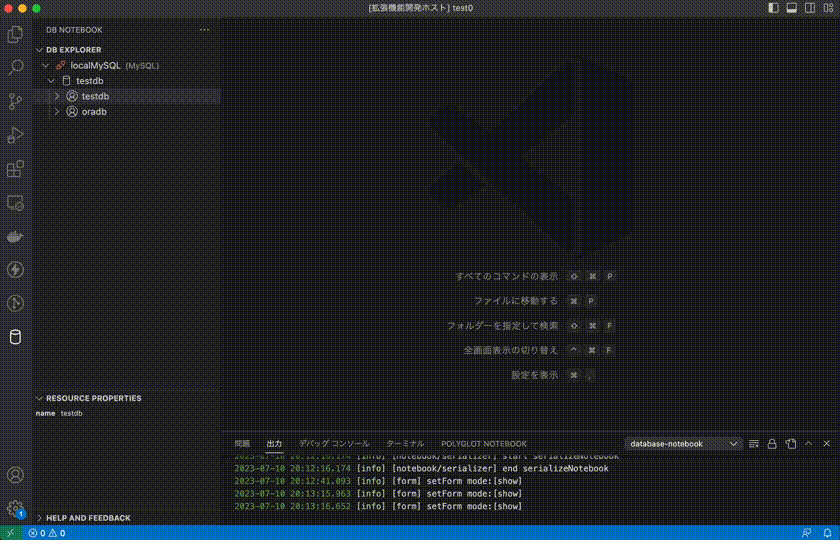Viewport: 840px width, 540px height.
Task: Open the Explorer view in activity bar
Action: pos(16,34)
